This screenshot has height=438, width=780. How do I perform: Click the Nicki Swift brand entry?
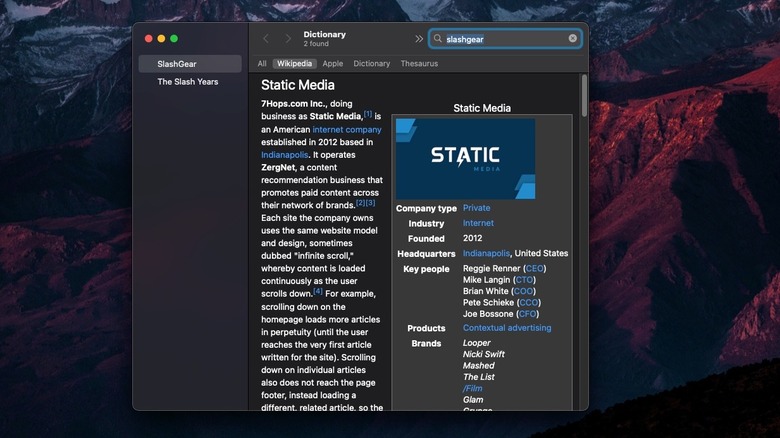tap(484, 354)
